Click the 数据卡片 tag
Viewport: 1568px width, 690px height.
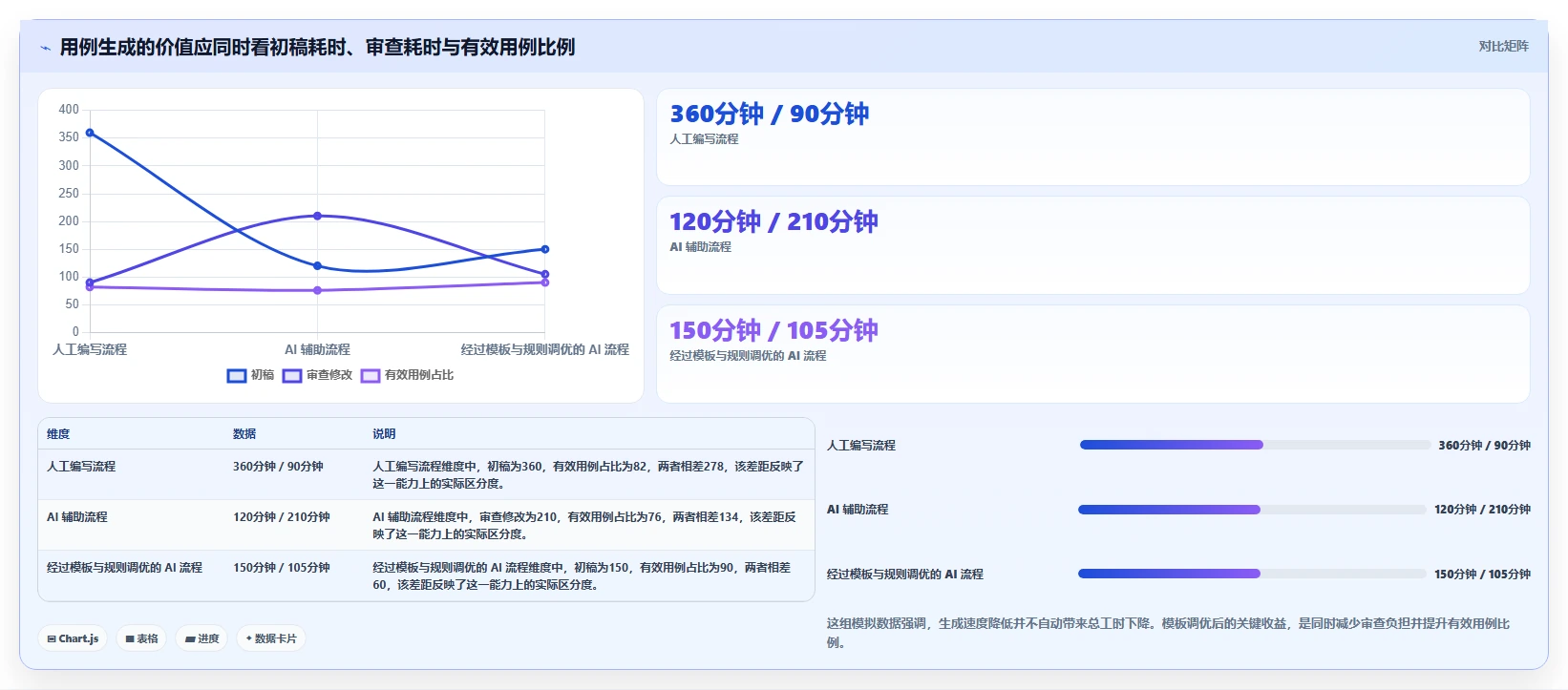(x=271, y=638)
